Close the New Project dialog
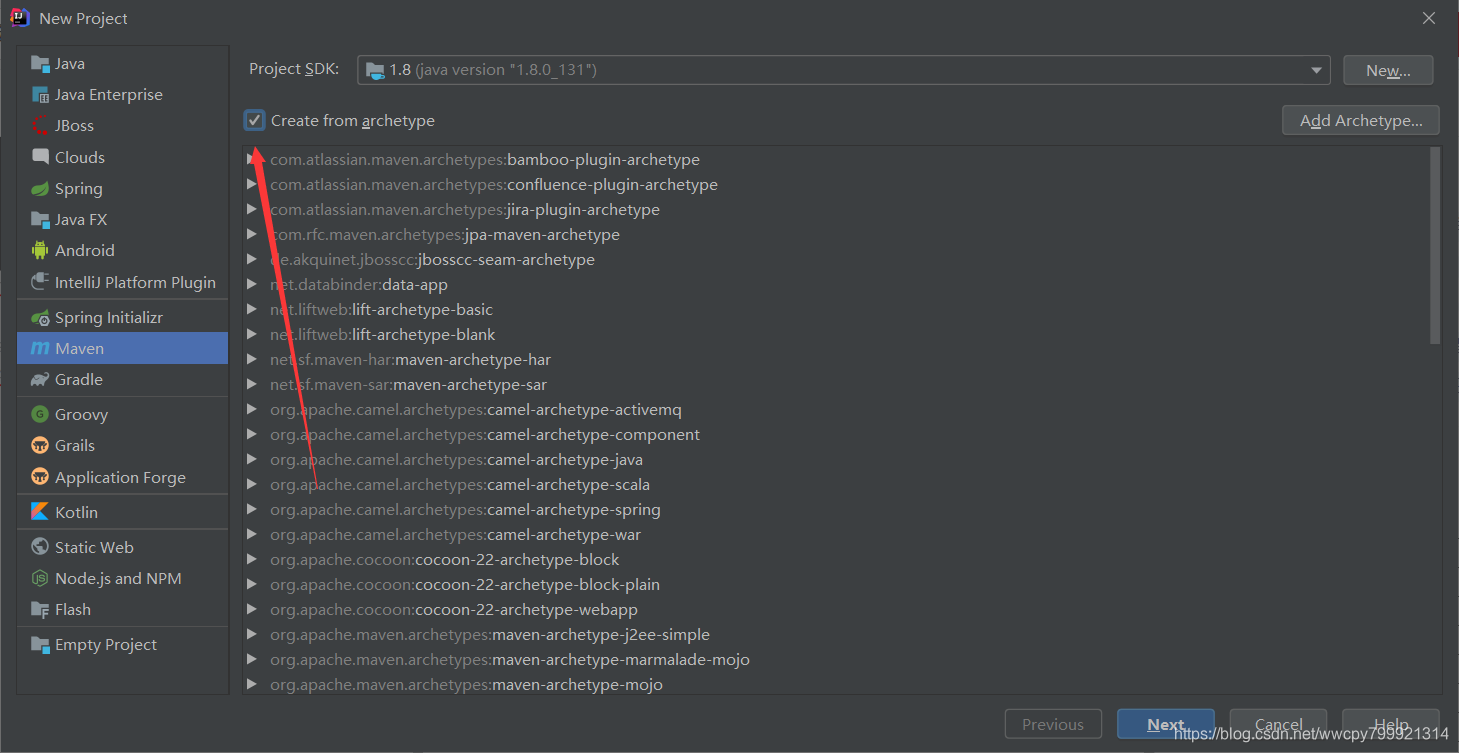1459x753 pixels. (x=1429, y=18)
